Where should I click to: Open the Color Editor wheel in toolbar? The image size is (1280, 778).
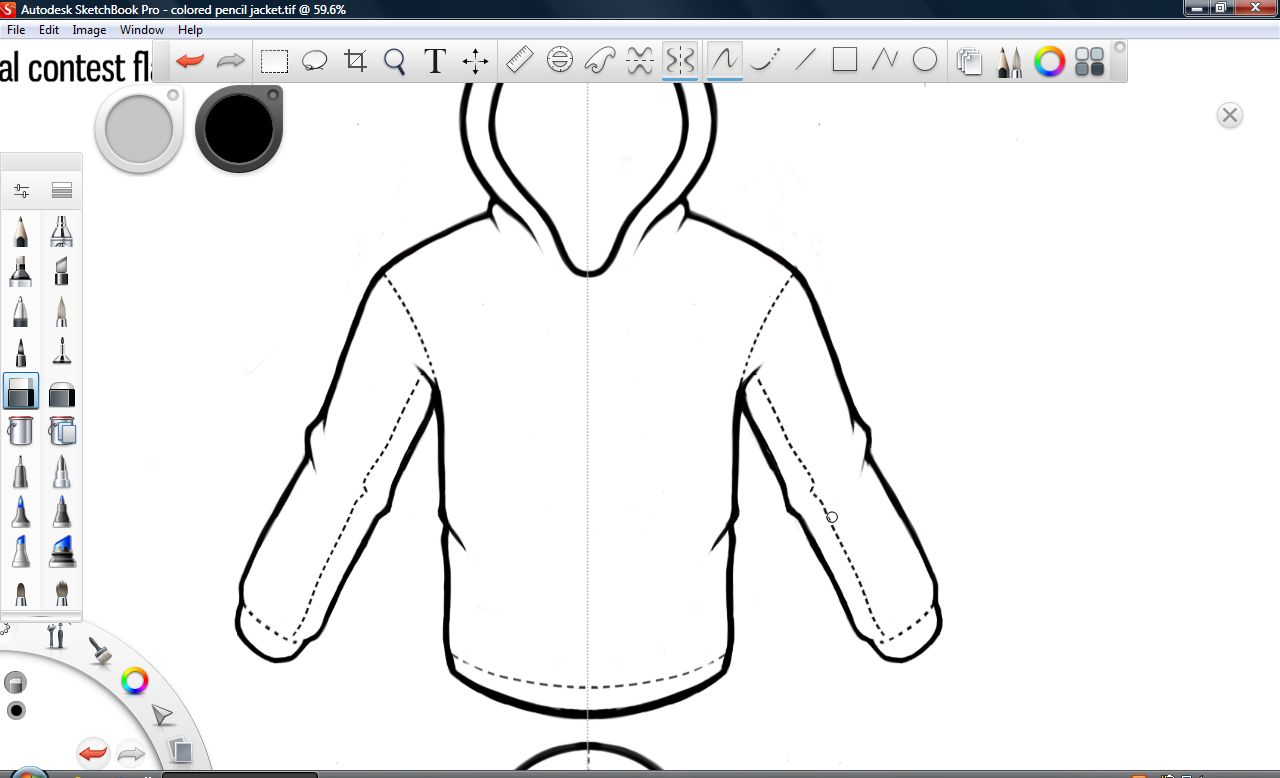1049,62
